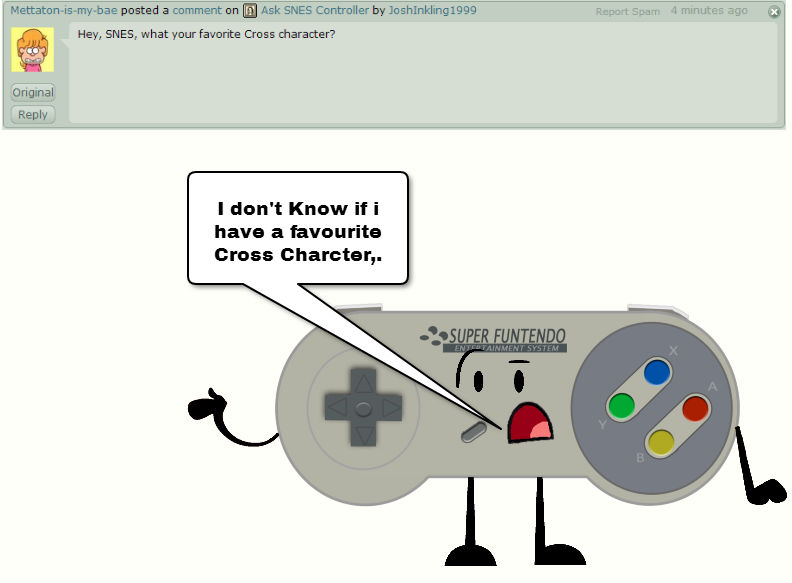The width and height of the screenshot is (792, 583).
Task: Click the 'SUPER FUNTENDO' logo text
Action: 507,336
